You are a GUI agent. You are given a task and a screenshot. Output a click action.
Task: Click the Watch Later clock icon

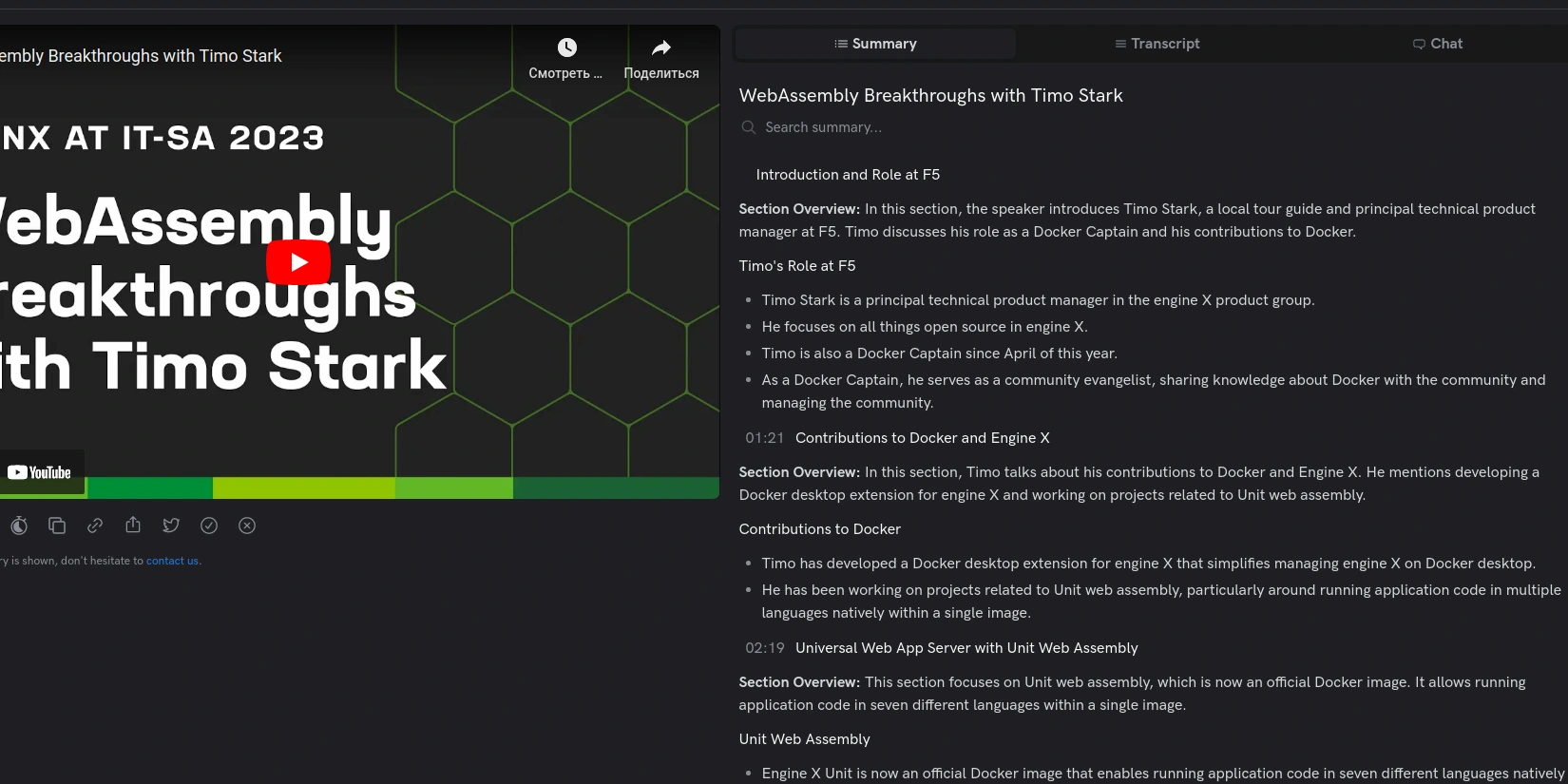(x=566, y=48)
